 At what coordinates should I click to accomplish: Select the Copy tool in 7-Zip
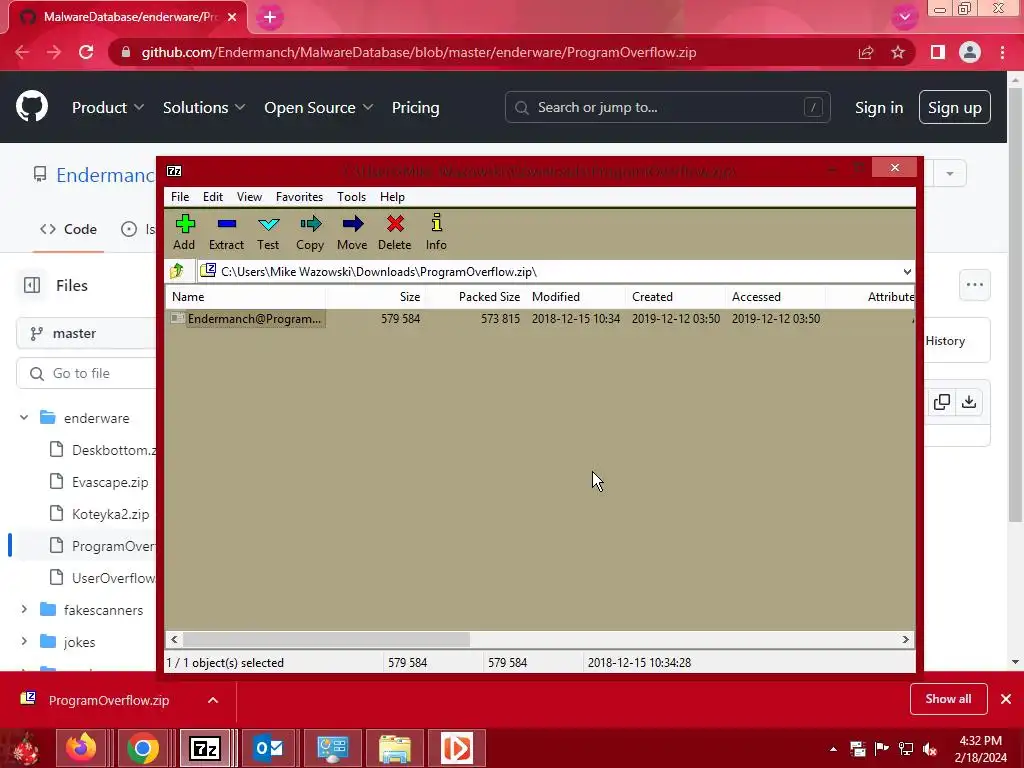[x=310, y=232]
